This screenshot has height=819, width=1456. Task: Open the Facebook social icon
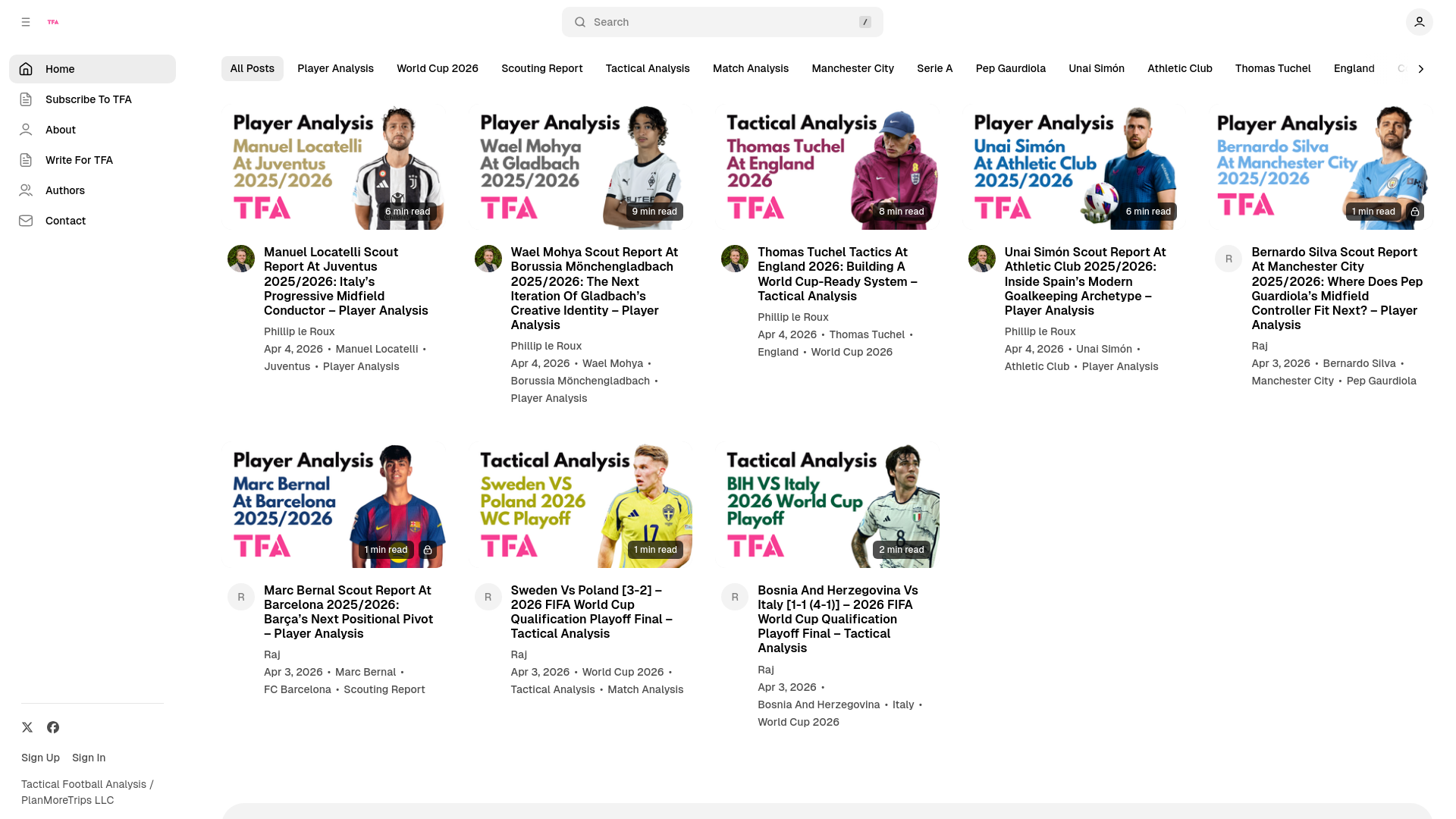point(53,727)
